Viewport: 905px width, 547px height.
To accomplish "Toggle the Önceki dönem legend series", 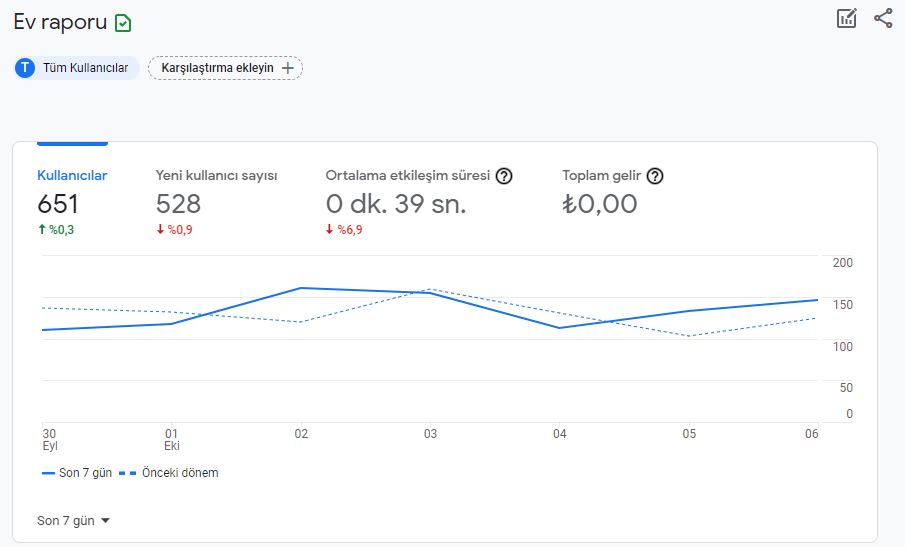I will (x=169, y=473).
